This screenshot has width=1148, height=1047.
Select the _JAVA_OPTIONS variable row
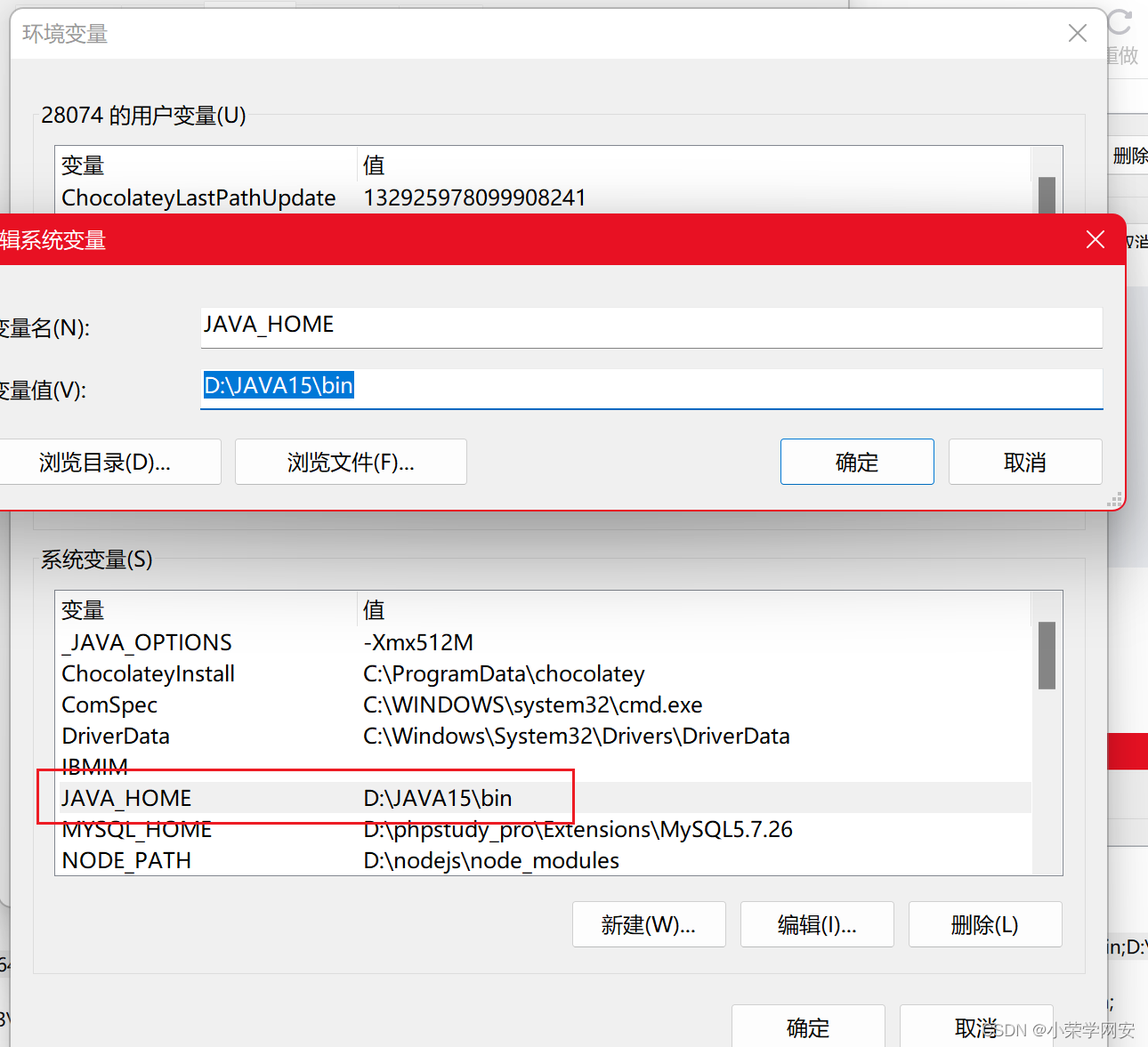[x=543, y=642]
